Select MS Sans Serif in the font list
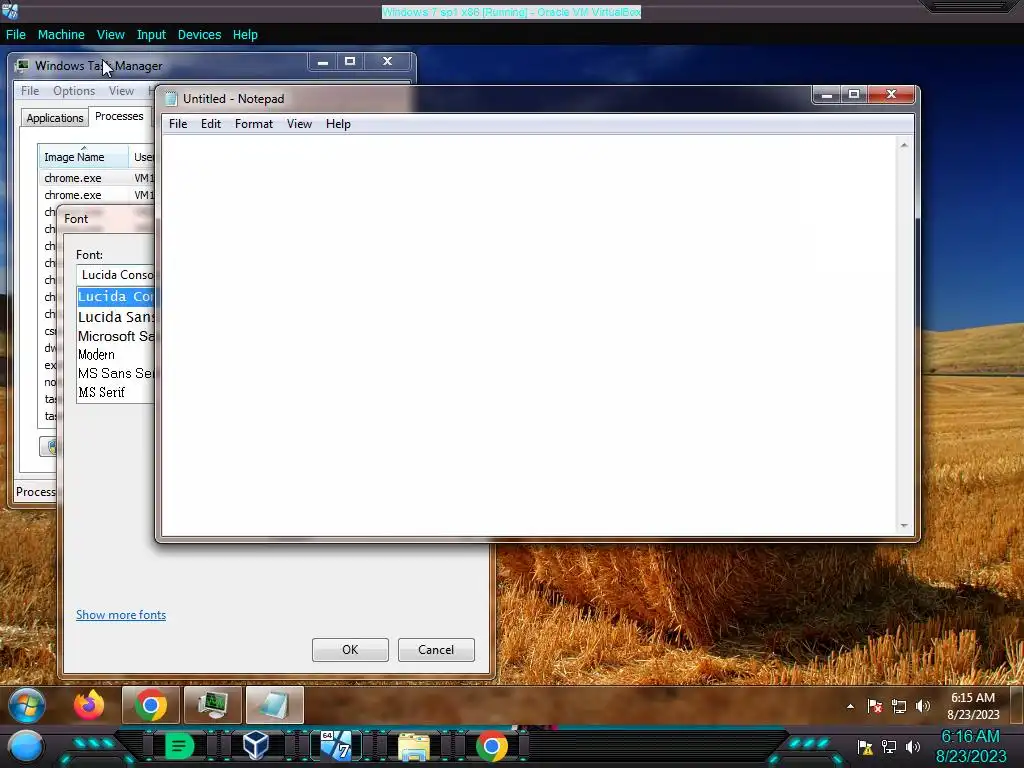1024x768 pixels. click(116, 374)
